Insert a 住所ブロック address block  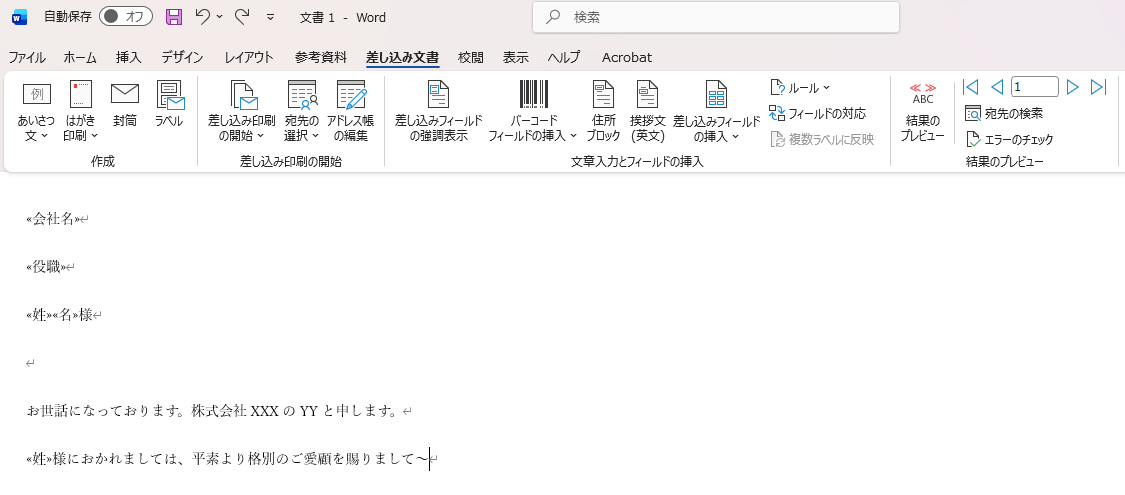click(x=603, y=111)
